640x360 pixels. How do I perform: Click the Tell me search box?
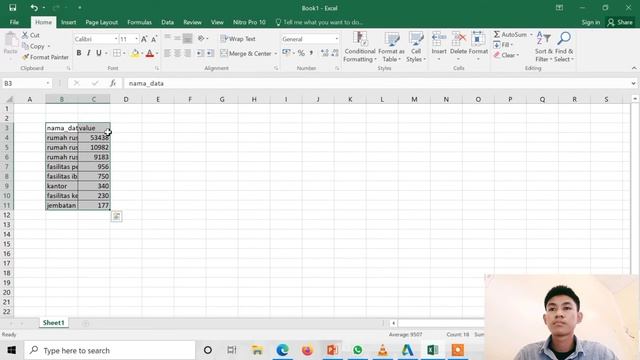click(319, 22)
